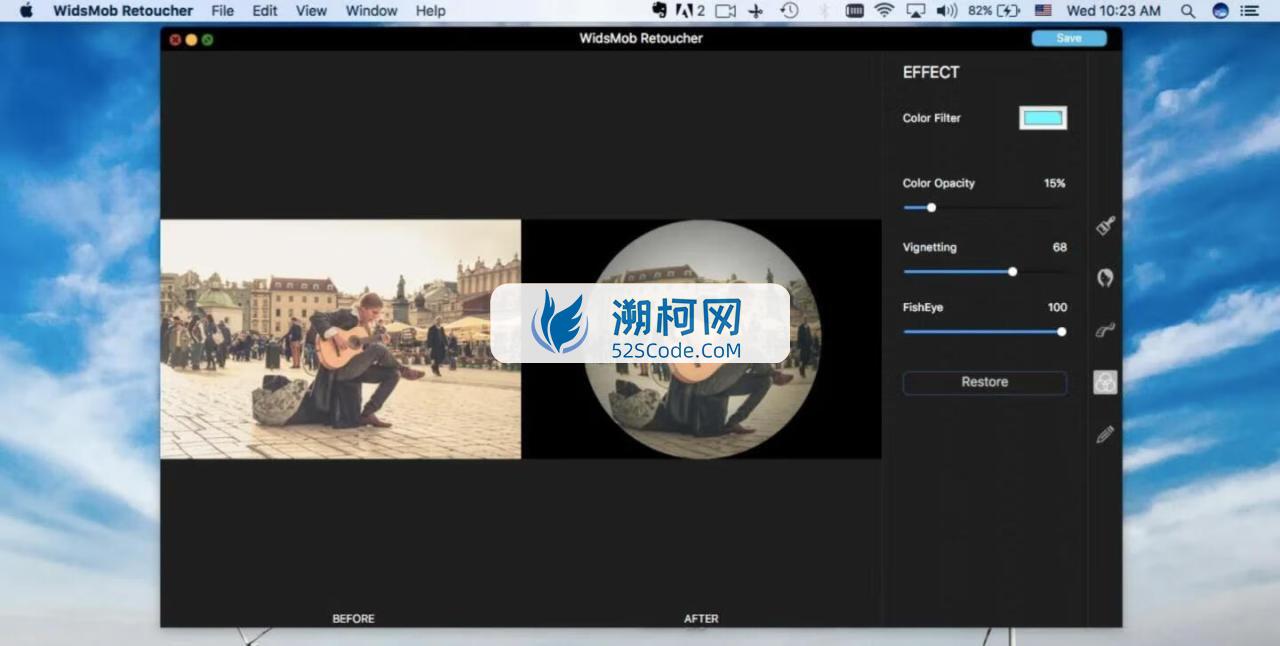
Task: Click the AFTER label
Action: tap(701, 618)
